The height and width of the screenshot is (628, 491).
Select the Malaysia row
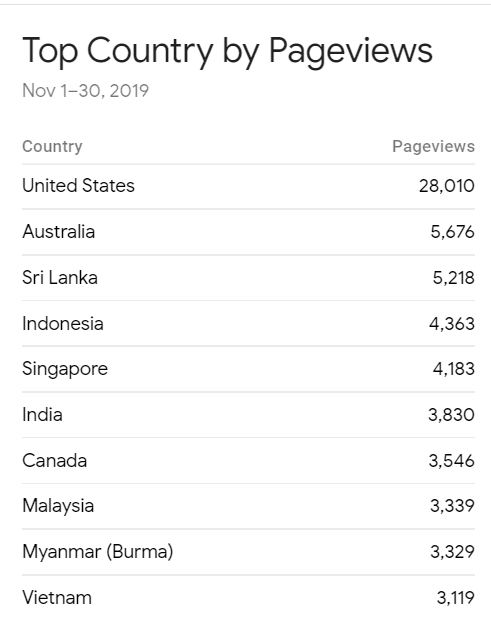point(248,506)
